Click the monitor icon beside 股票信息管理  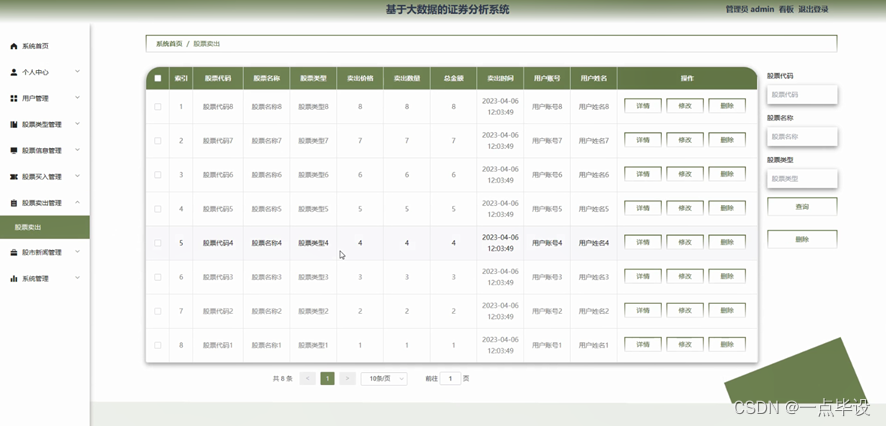coord(14,150)
